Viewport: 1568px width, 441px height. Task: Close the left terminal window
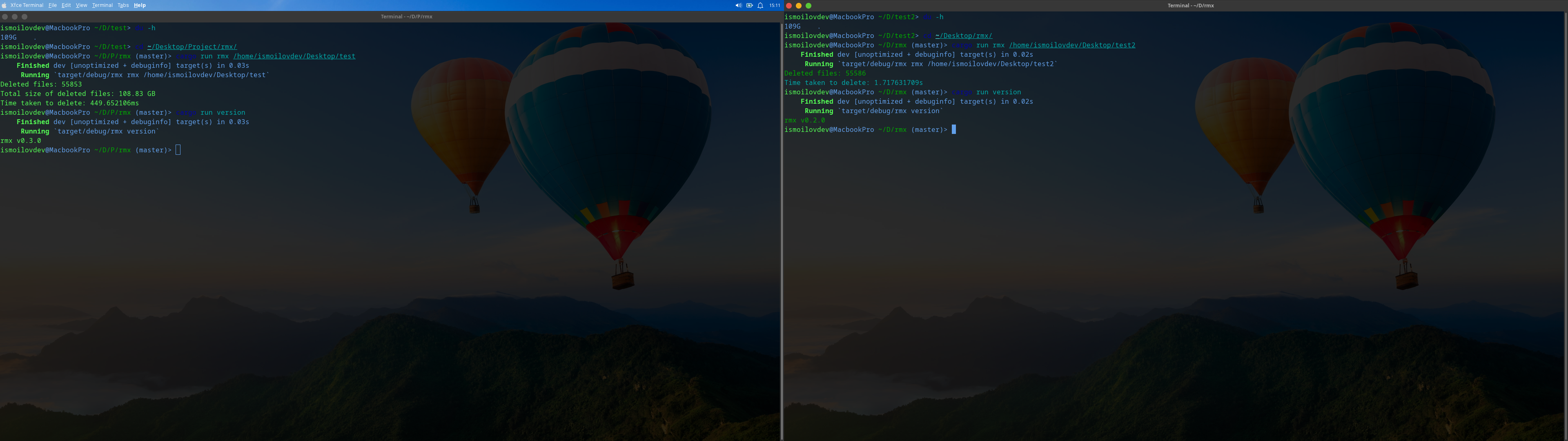click(x=5, y=16)
